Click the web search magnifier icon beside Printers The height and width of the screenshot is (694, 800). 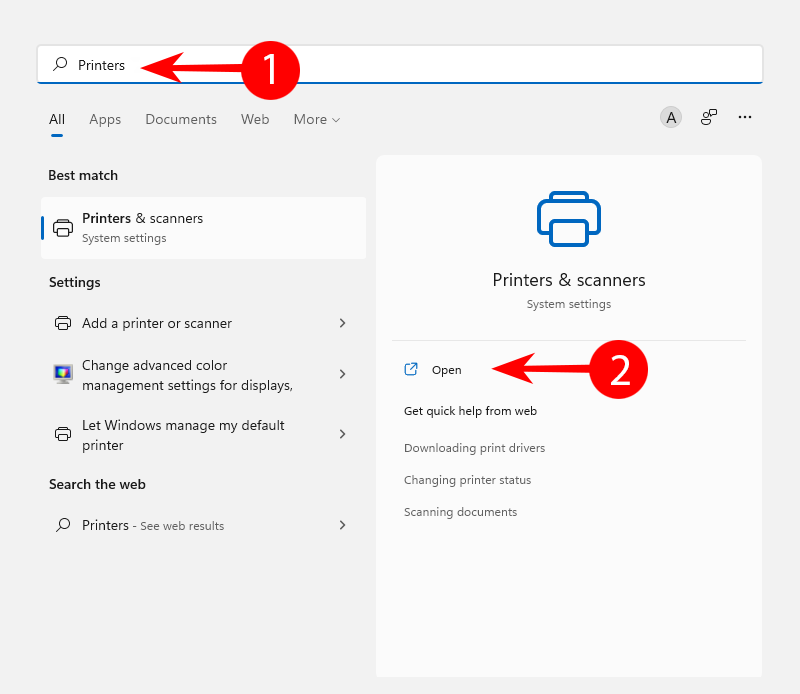pyautogui.click(x=63, y=525)
